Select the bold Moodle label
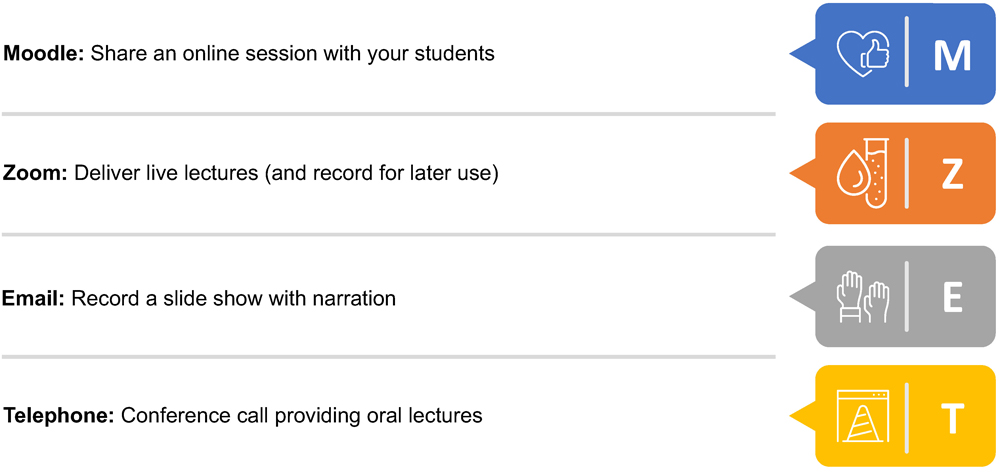Screen dimensions: 1000x472 [x=44, y=53]
